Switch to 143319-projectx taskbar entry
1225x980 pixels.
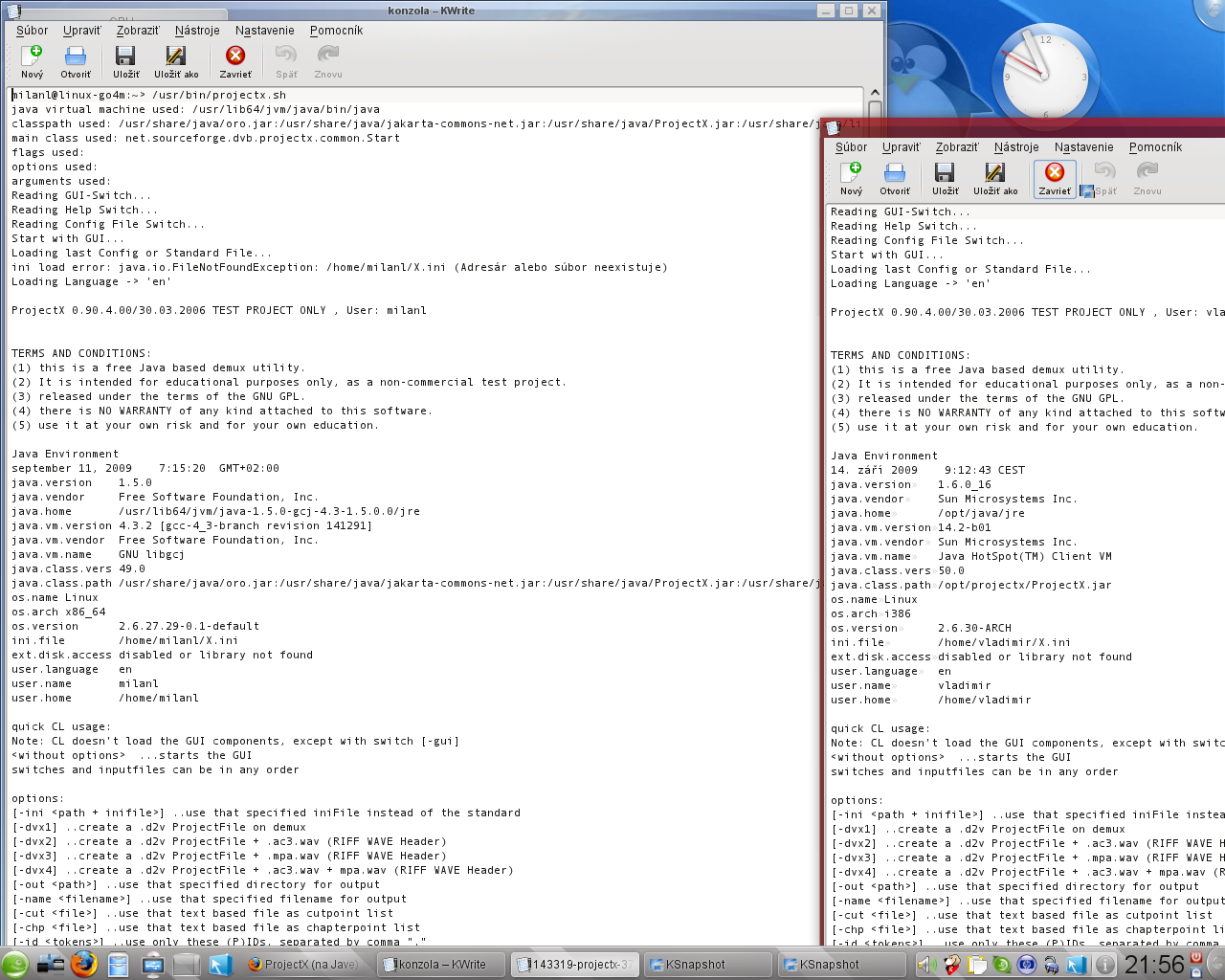pos(575,965)
